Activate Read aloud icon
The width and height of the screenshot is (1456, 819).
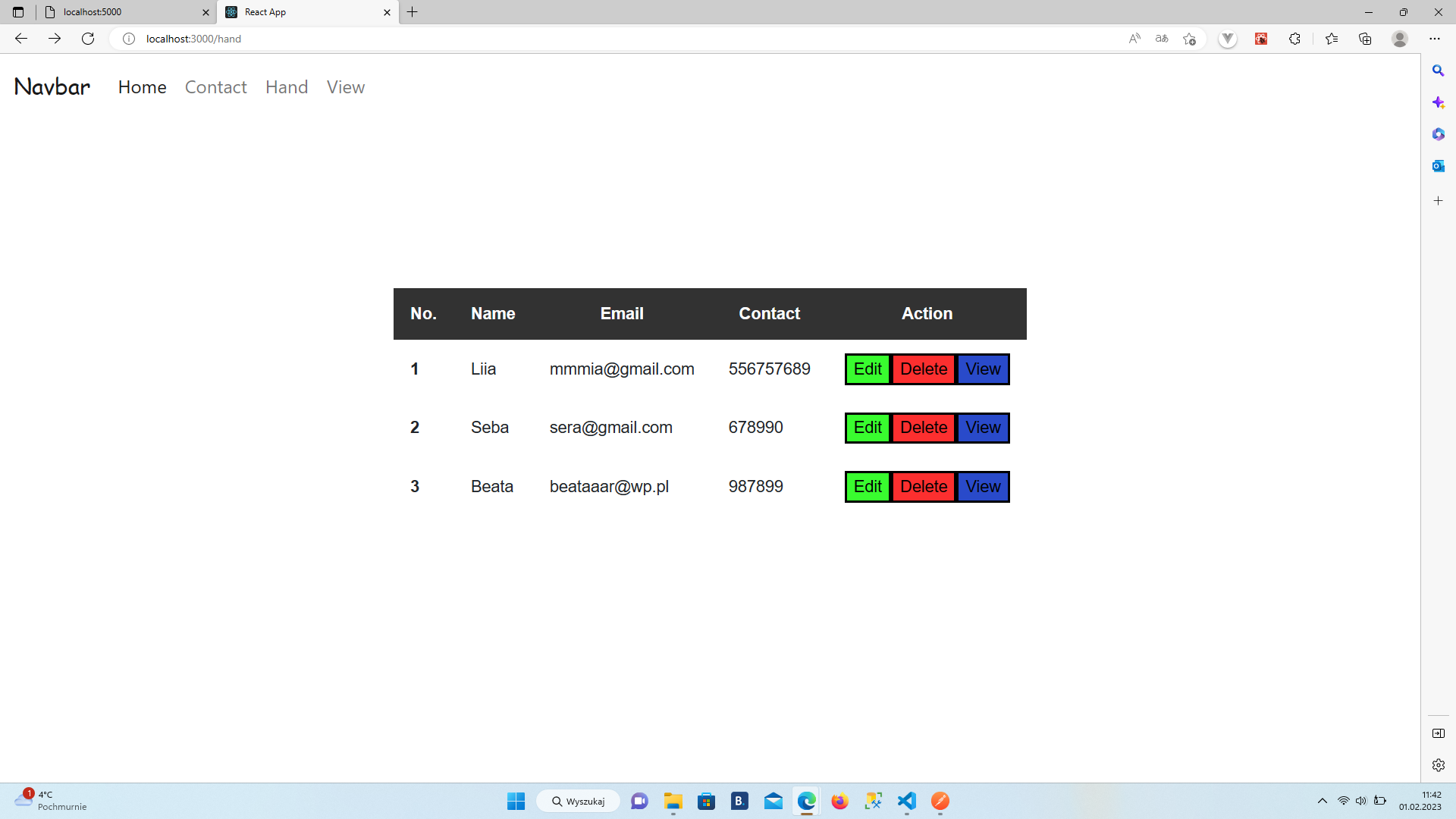point(1135,39)
